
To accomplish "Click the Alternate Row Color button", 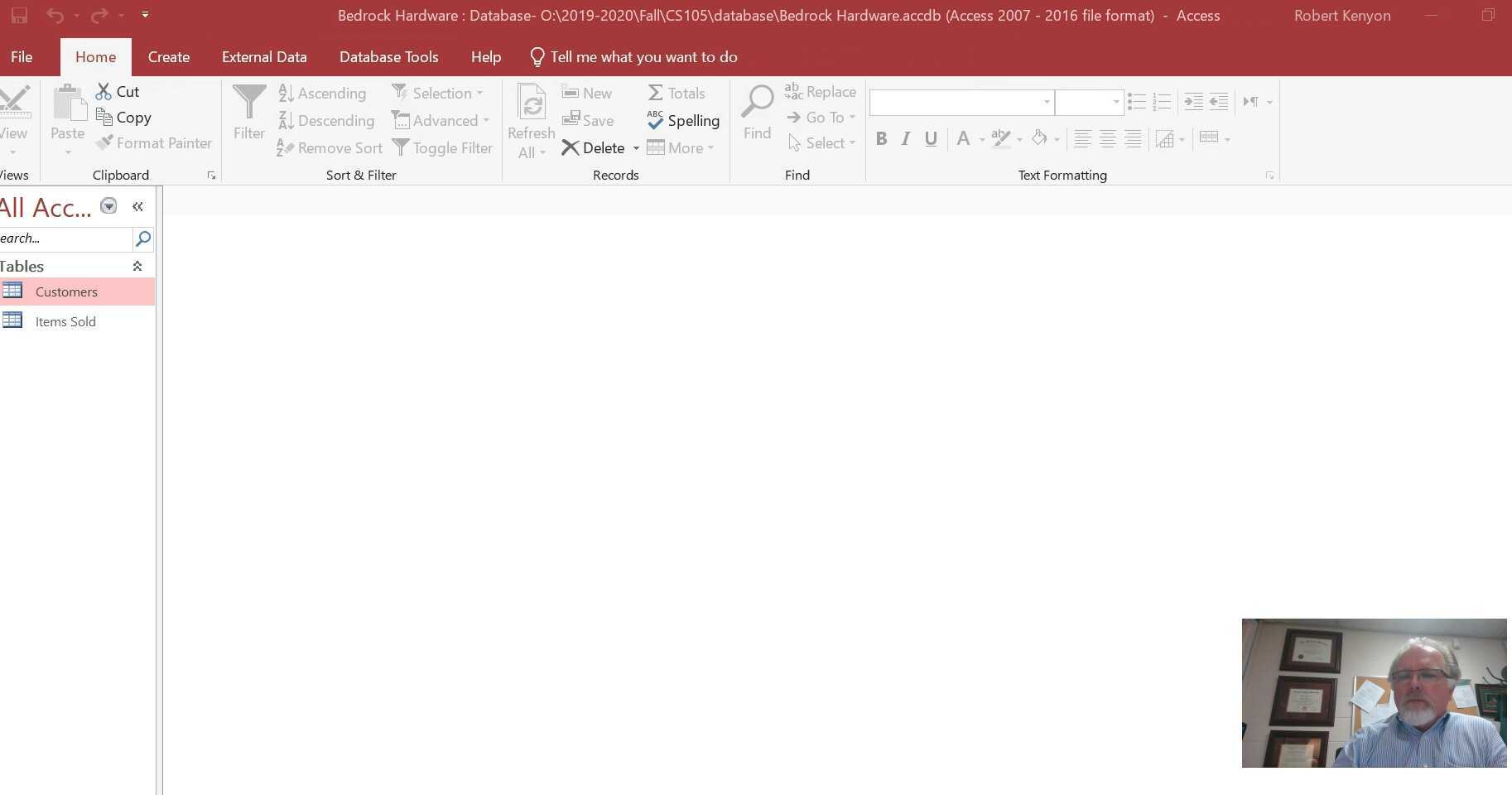I will coord(1209,137).
